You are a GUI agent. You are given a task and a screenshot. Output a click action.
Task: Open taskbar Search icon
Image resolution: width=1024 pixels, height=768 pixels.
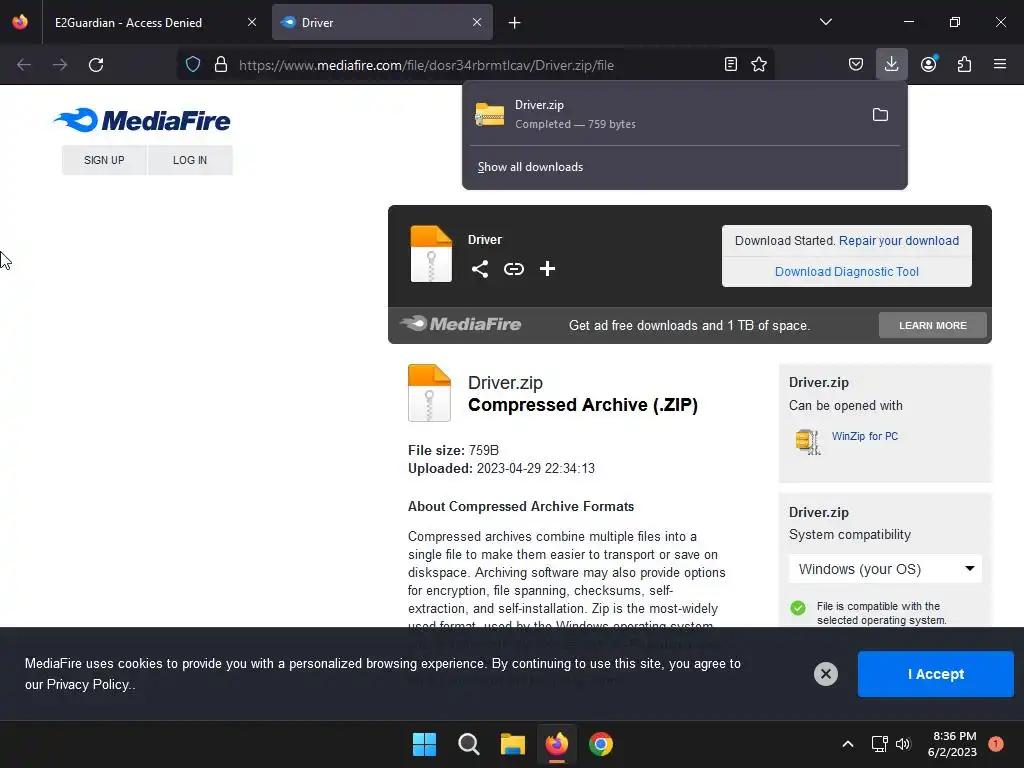[x=468, y=744]
